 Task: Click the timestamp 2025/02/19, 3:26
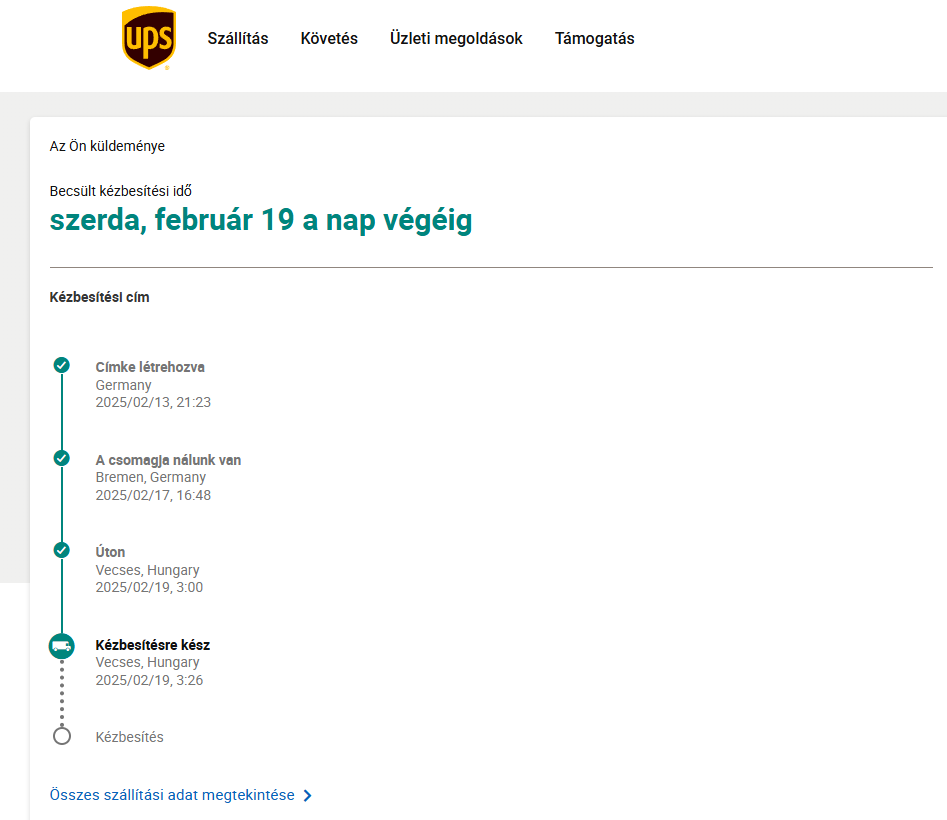pyautogui.click(x=149, y=680)
